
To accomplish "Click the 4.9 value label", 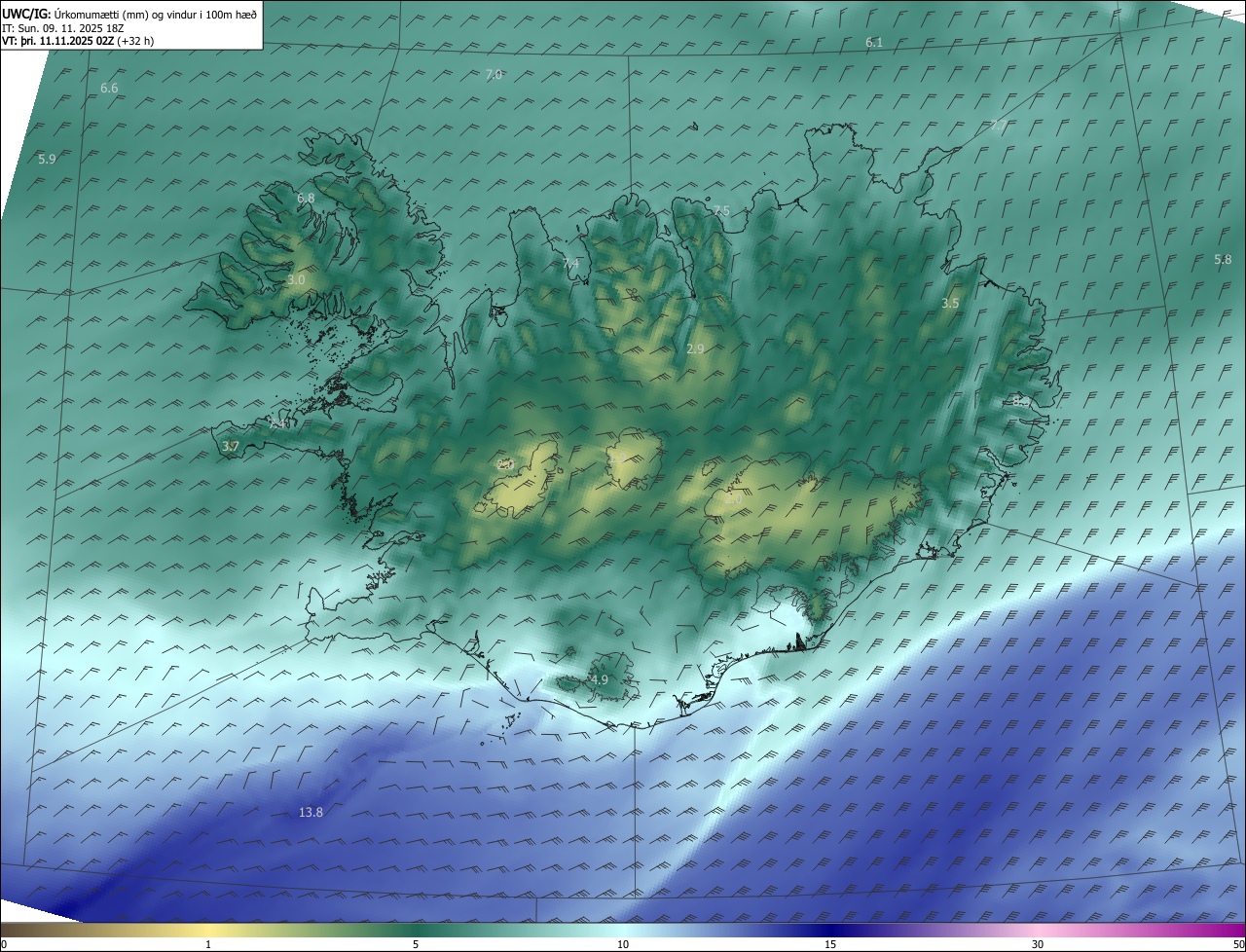I will [x=599, y=680].
